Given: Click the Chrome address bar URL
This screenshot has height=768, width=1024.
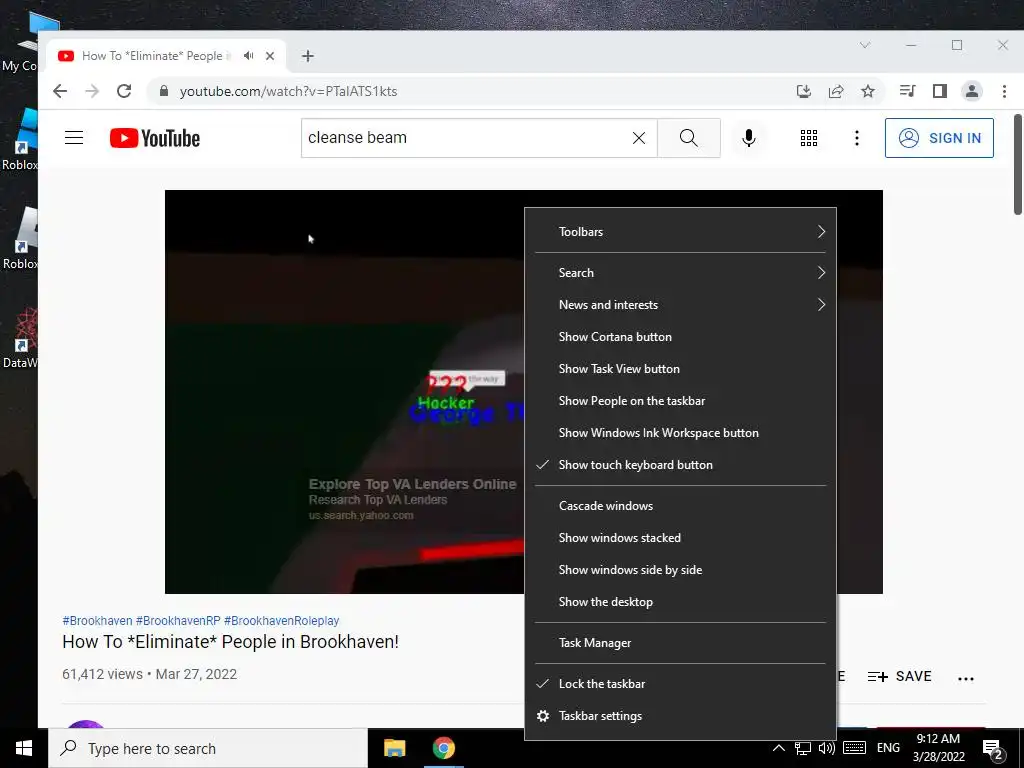Looking at the screenshot, I should point(289,91).
